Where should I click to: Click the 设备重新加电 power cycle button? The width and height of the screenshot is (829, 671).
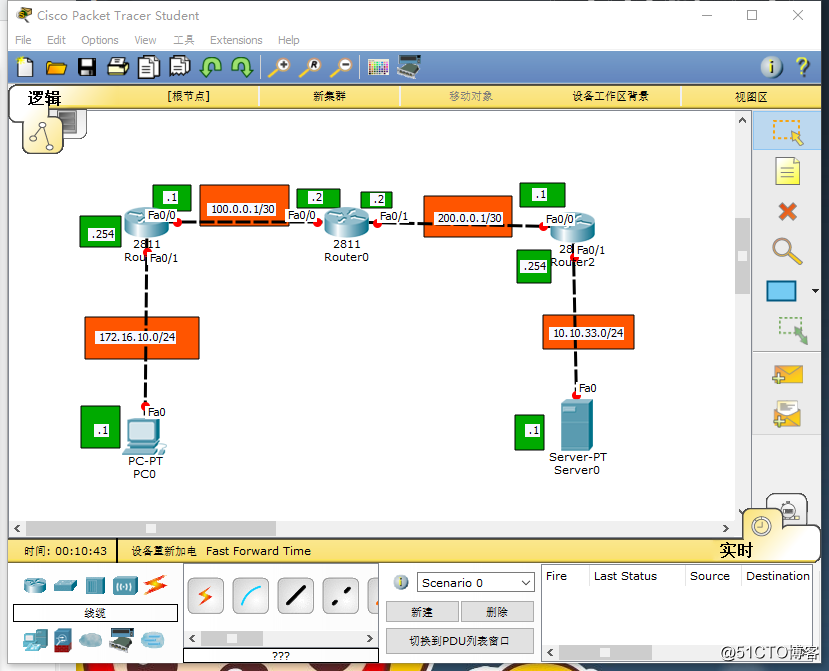(164, 551)
